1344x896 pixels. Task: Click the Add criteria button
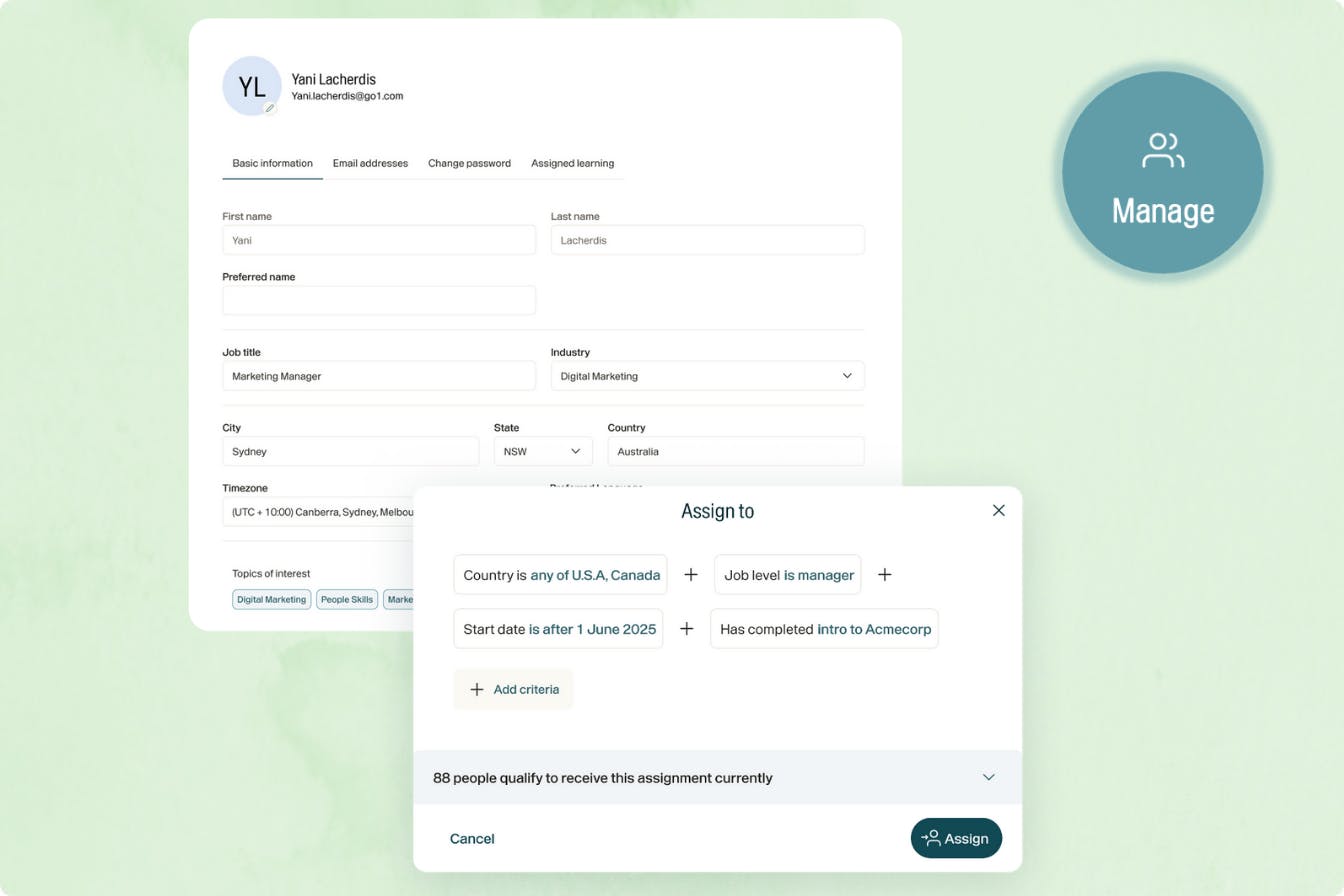[x=513, y=689]
